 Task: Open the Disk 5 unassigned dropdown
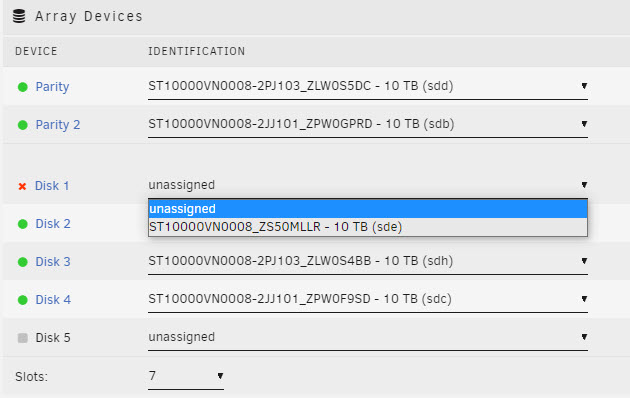(368, 337)
